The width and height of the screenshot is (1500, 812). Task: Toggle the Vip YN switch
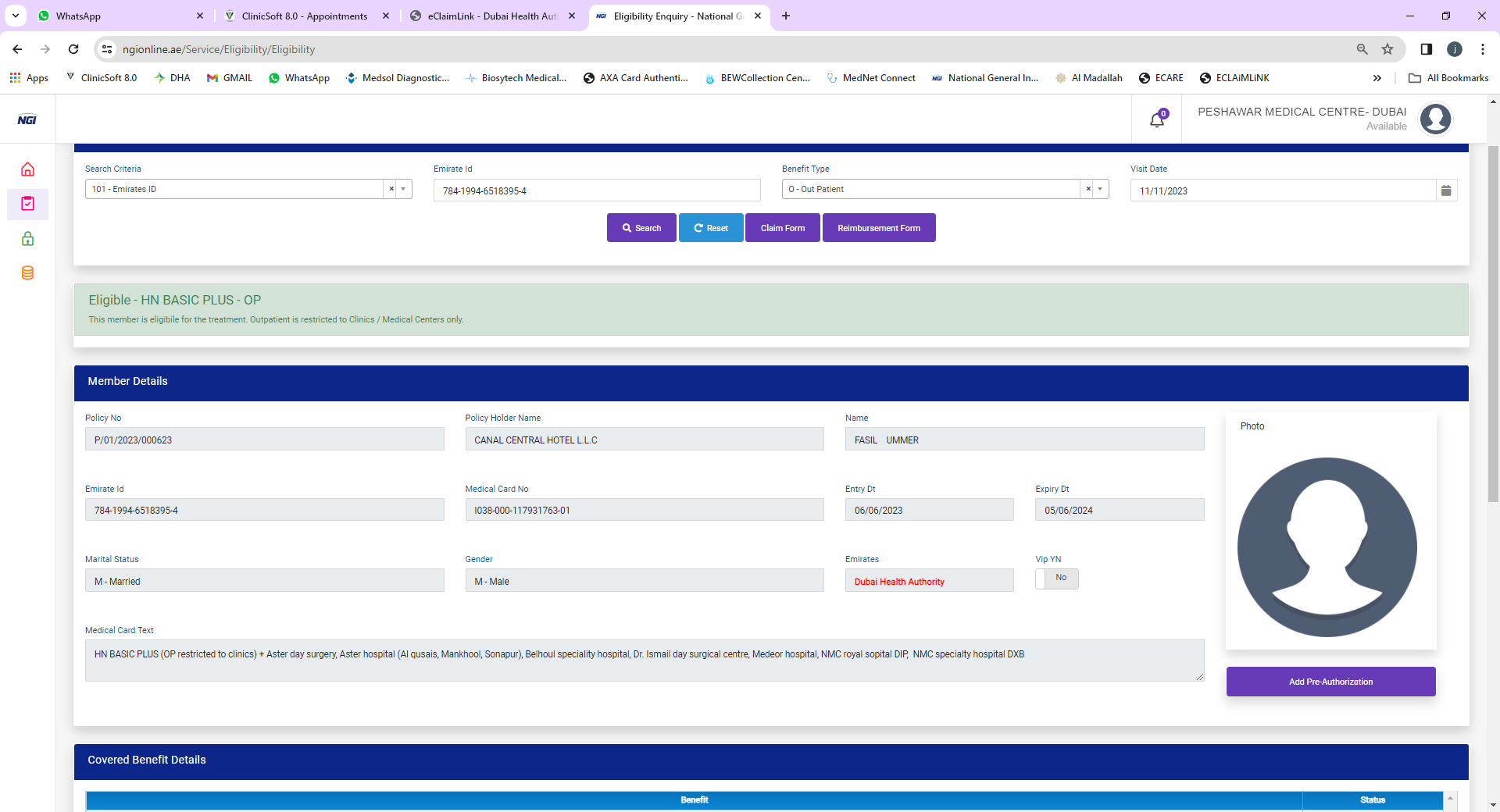pos(1056,579)
